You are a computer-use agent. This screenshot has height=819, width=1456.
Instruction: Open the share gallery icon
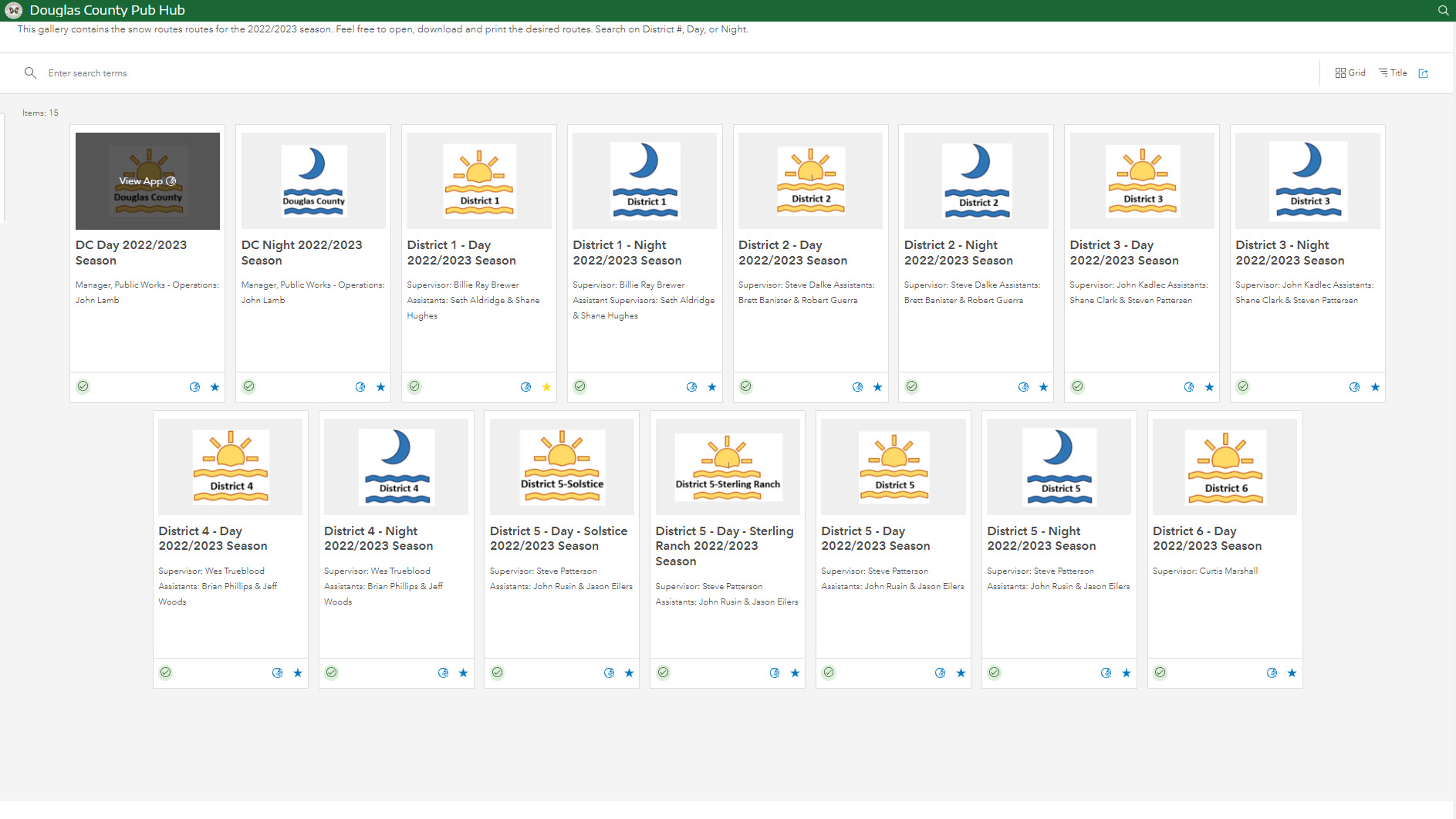1424,73
